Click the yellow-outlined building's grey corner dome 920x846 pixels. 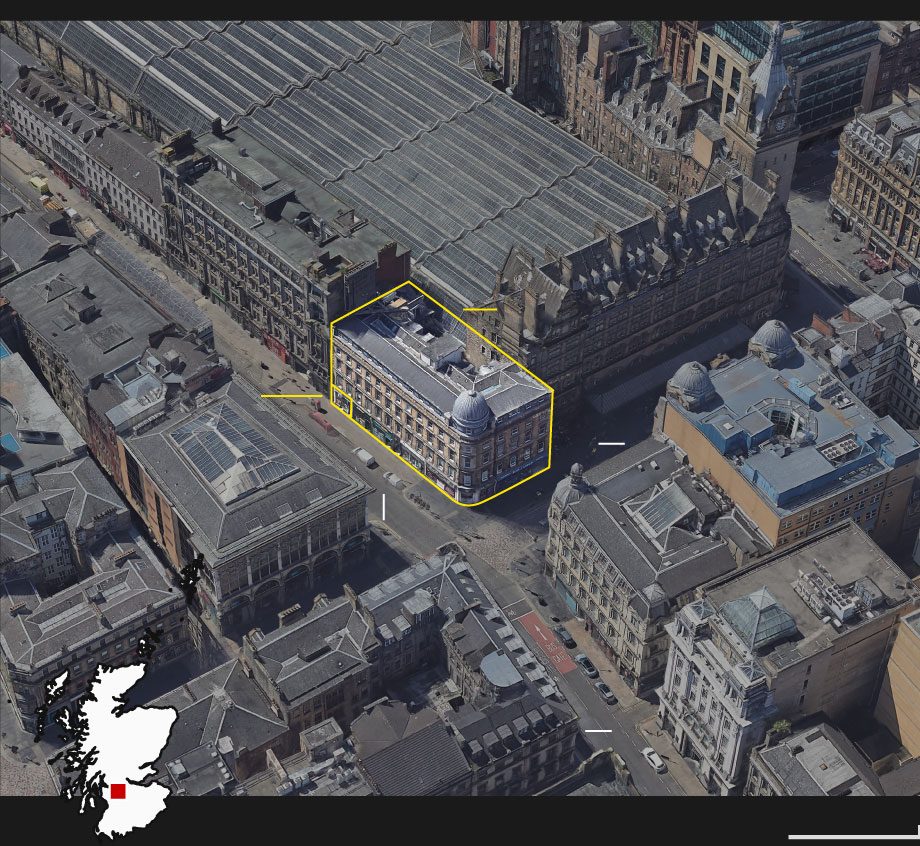[471, 410]
